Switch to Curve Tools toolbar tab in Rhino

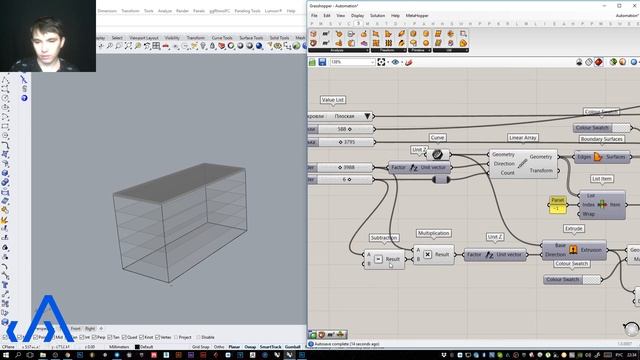point(222,38)
